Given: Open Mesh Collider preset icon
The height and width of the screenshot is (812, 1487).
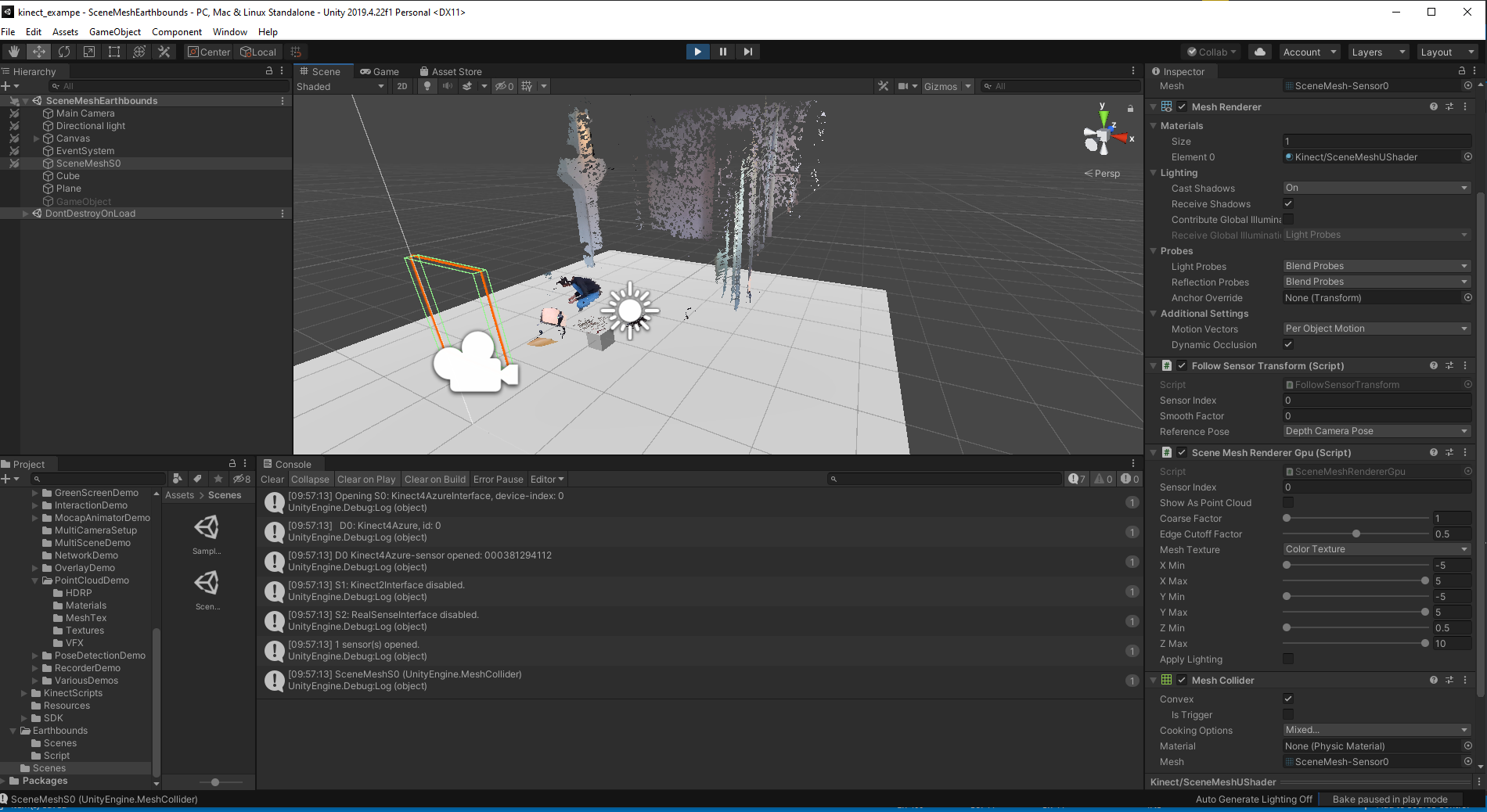Looking at the screenshot, I should (1449, 680).
